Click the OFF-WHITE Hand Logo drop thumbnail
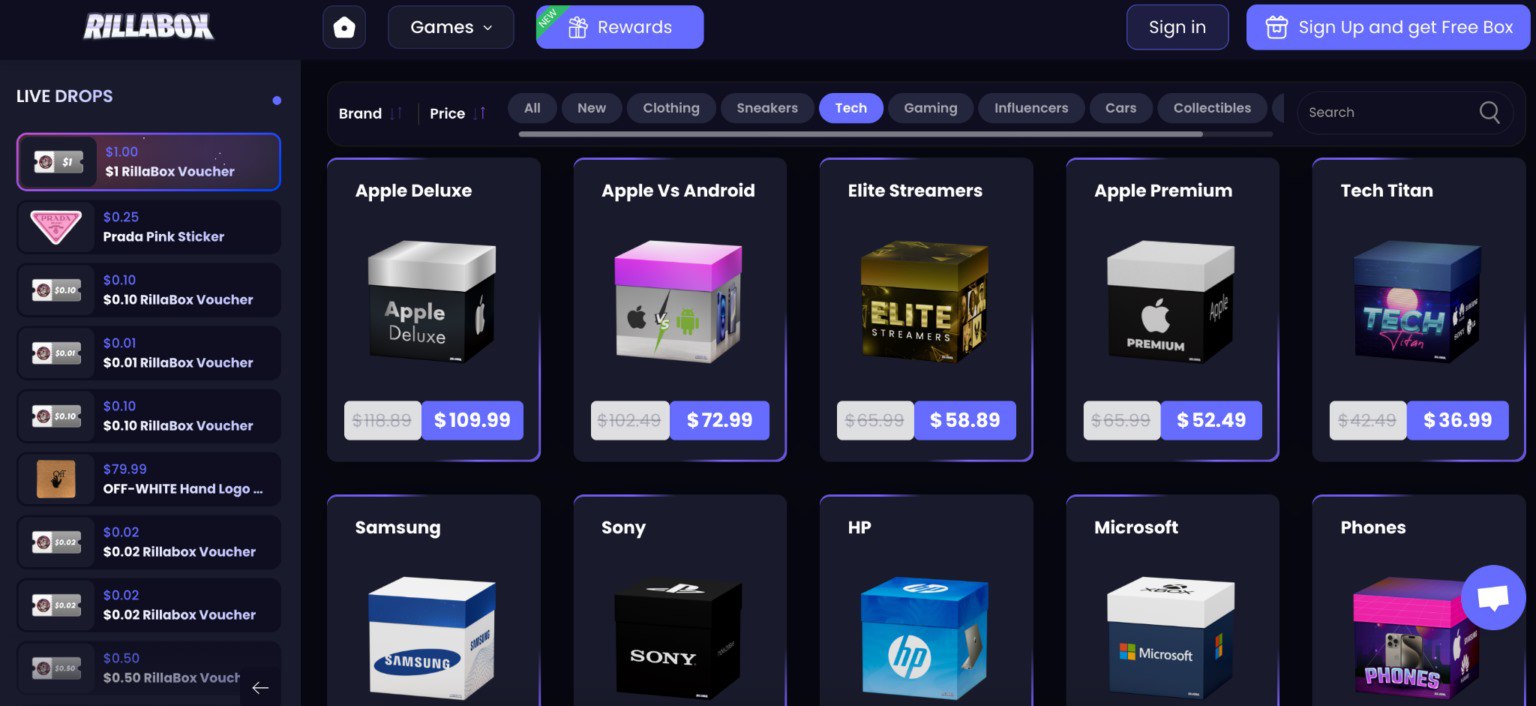The image size is (1536, 706). 56,479
